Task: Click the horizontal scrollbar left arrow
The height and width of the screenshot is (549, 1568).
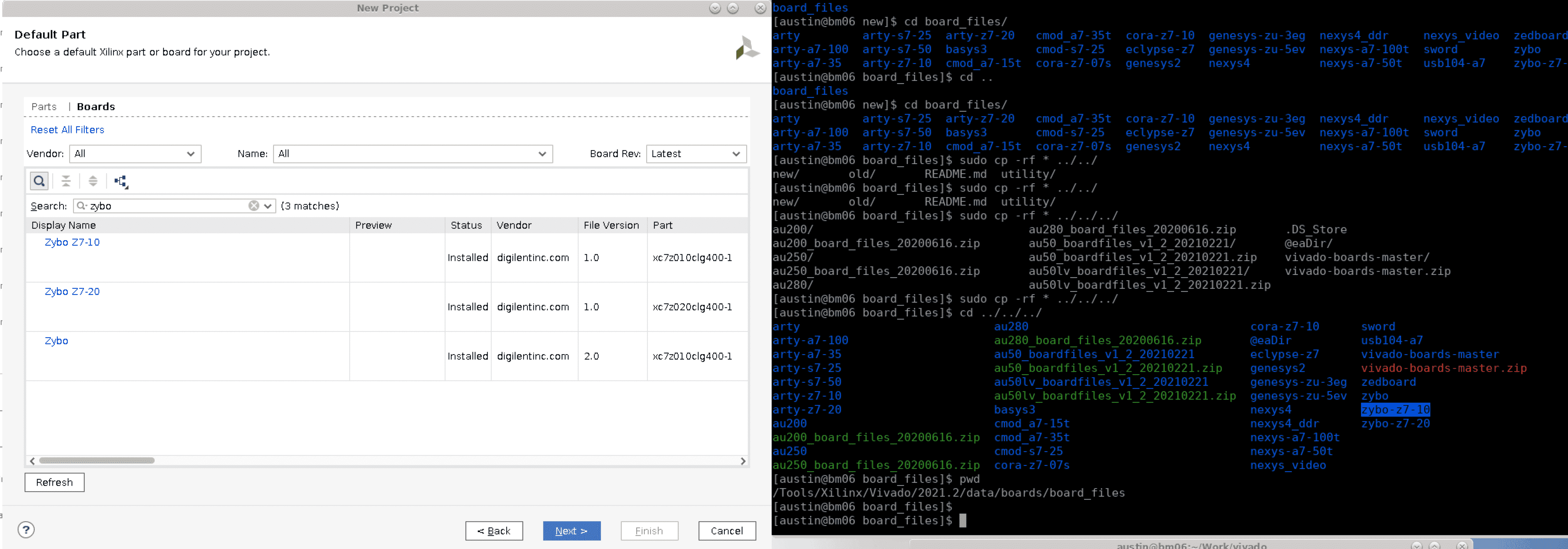Action: pos(32,461)
